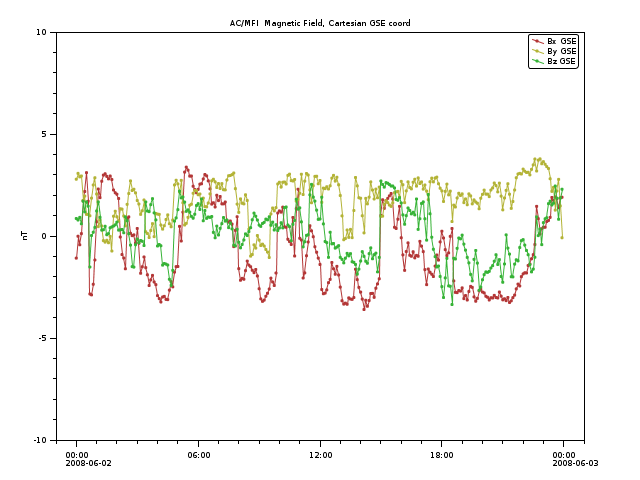Click the AC/MFI Magnetic Field plot title
Viewport: 640px width, 480px height.
point(320,23)
